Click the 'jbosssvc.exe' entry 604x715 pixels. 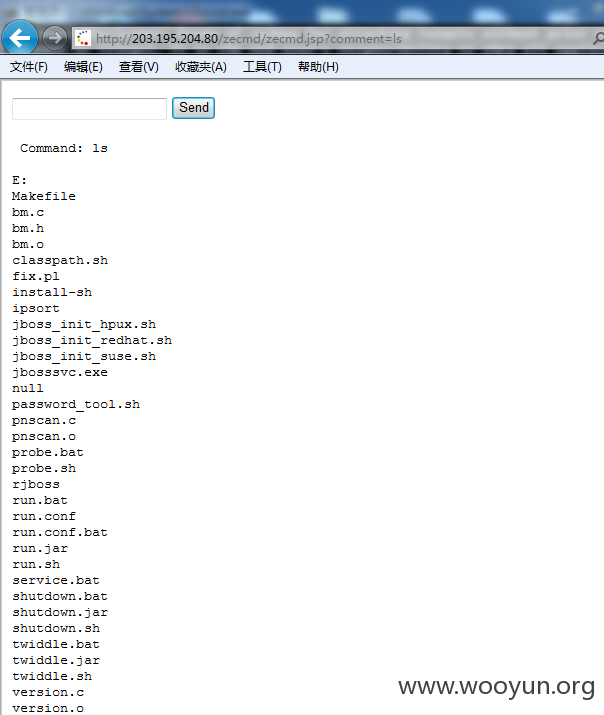click(x=60, y=372)
